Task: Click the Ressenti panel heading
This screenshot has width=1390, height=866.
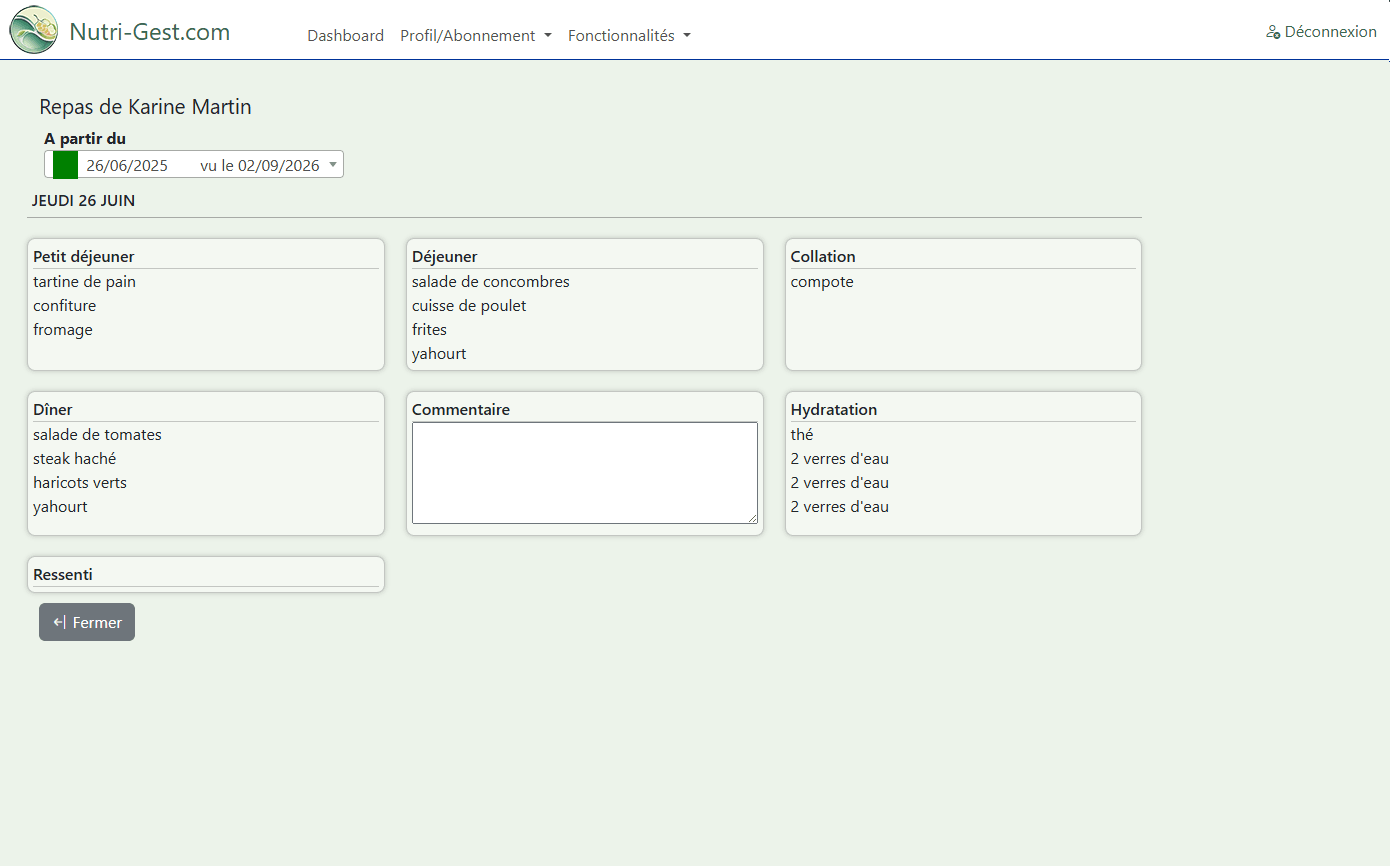Action: click(x=63, y=575)
